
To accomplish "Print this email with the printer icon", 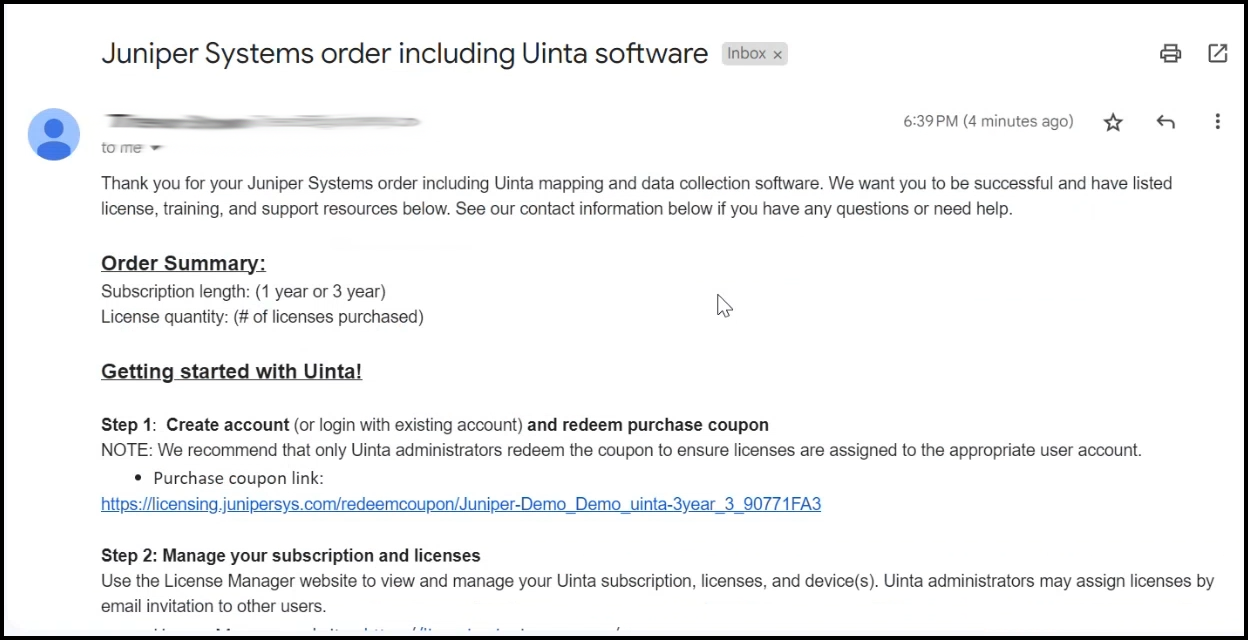I will point(1170,54).
